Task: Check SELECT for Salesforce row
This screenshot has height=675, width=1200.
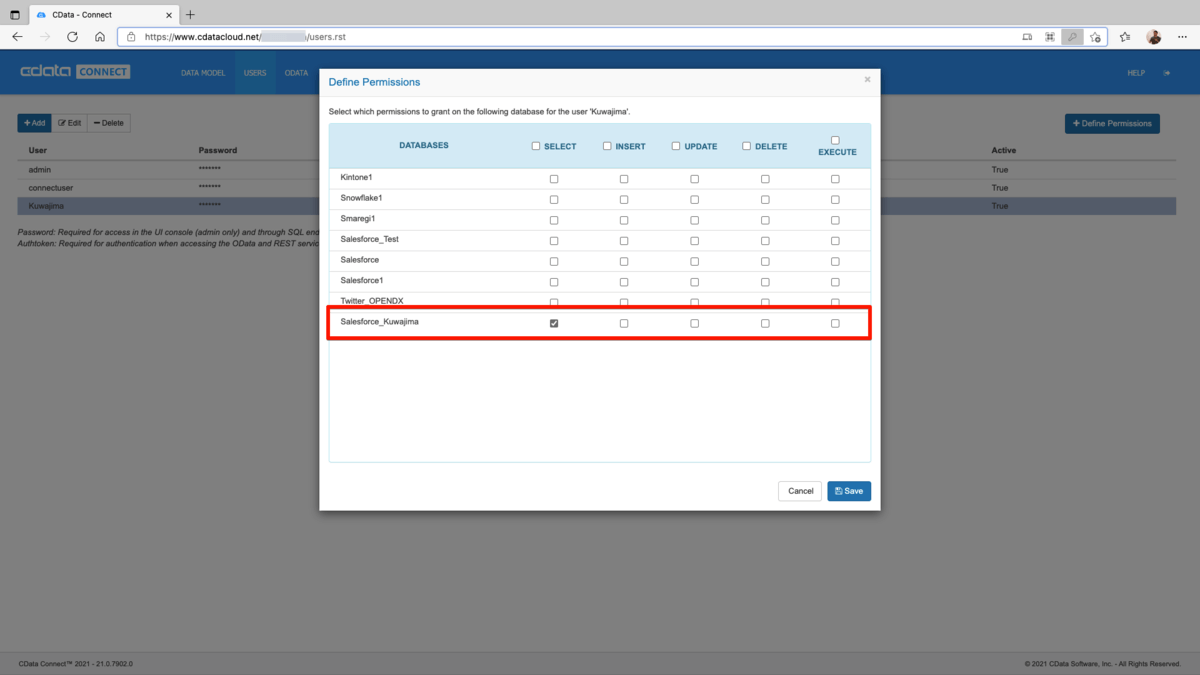Action: point(554,261)
